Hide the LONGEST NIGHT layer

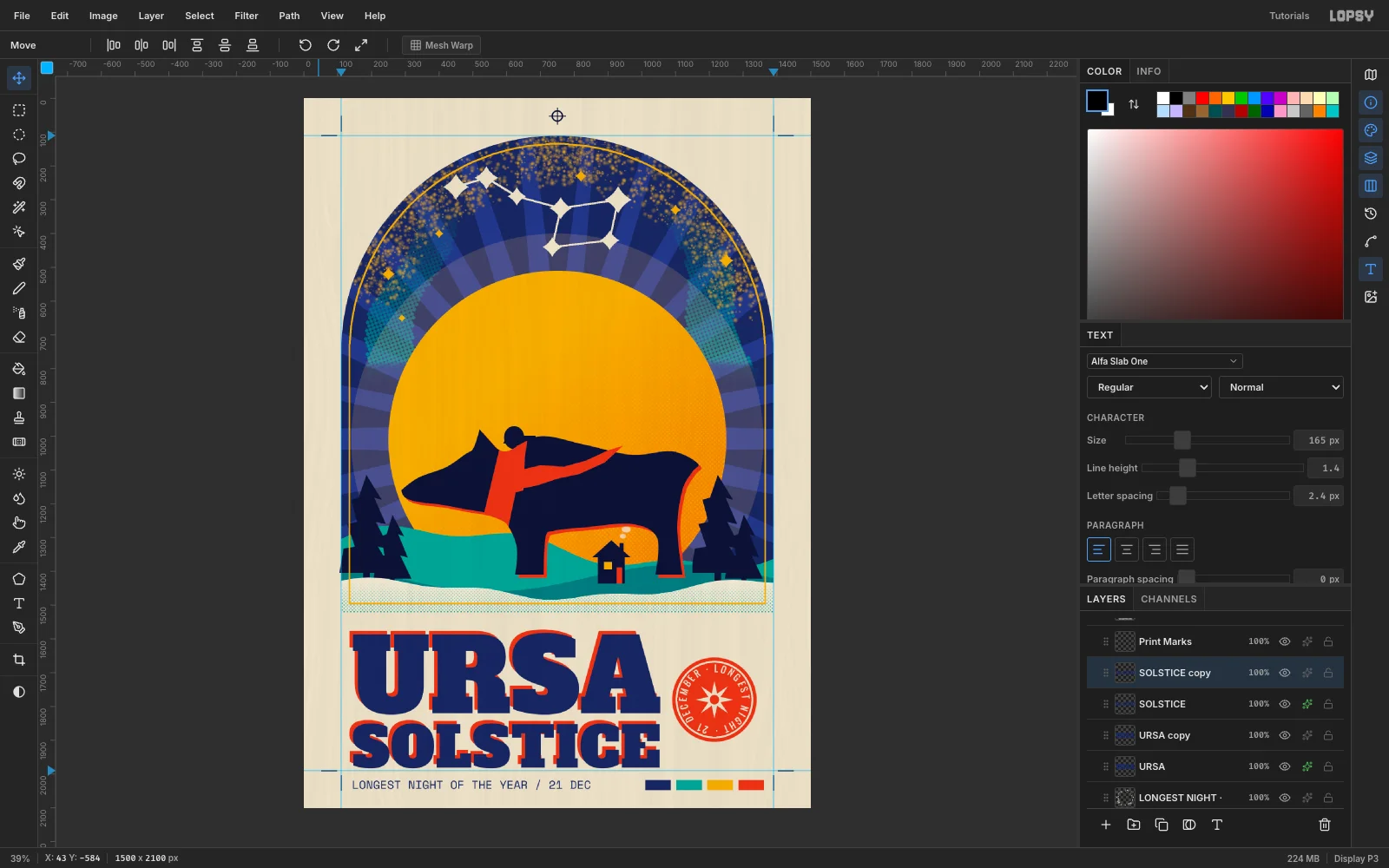click(x=1285, y=798)
